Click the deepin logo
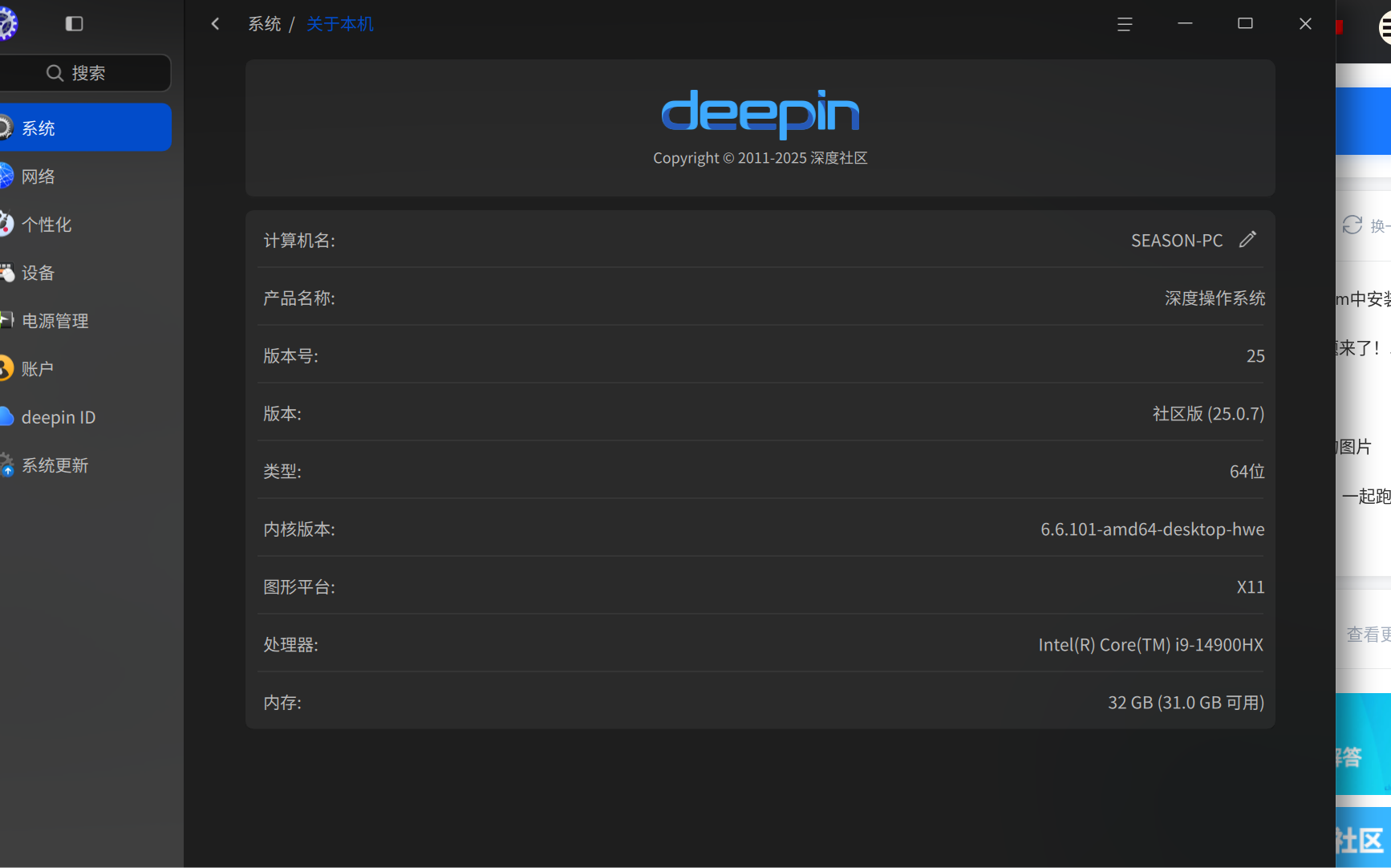The image size is (1391, 868). pyautogui.click(x=760, y=113)
